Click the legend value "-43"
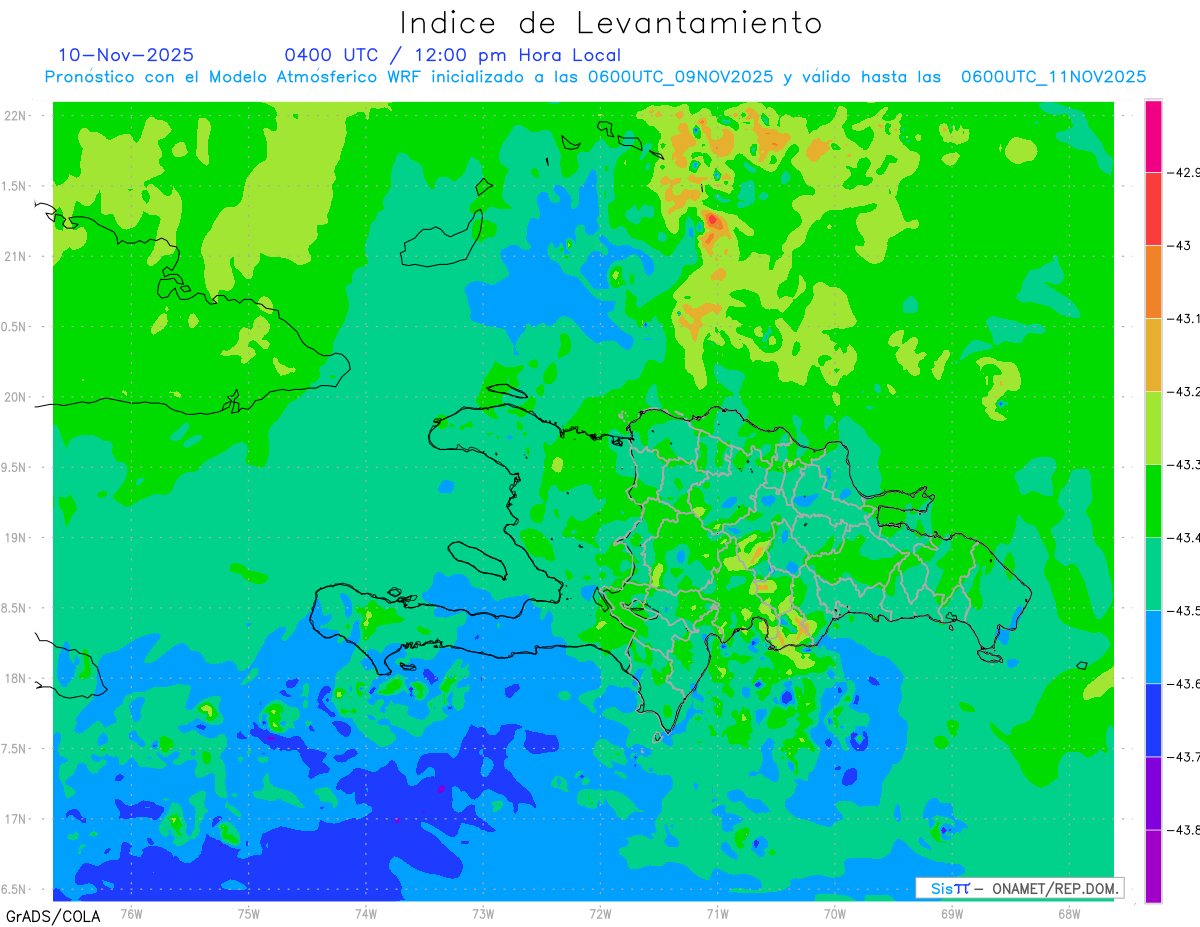The height and width of the screenshot is (927, 1200). pyautogui.click(x=1178, y=246)
